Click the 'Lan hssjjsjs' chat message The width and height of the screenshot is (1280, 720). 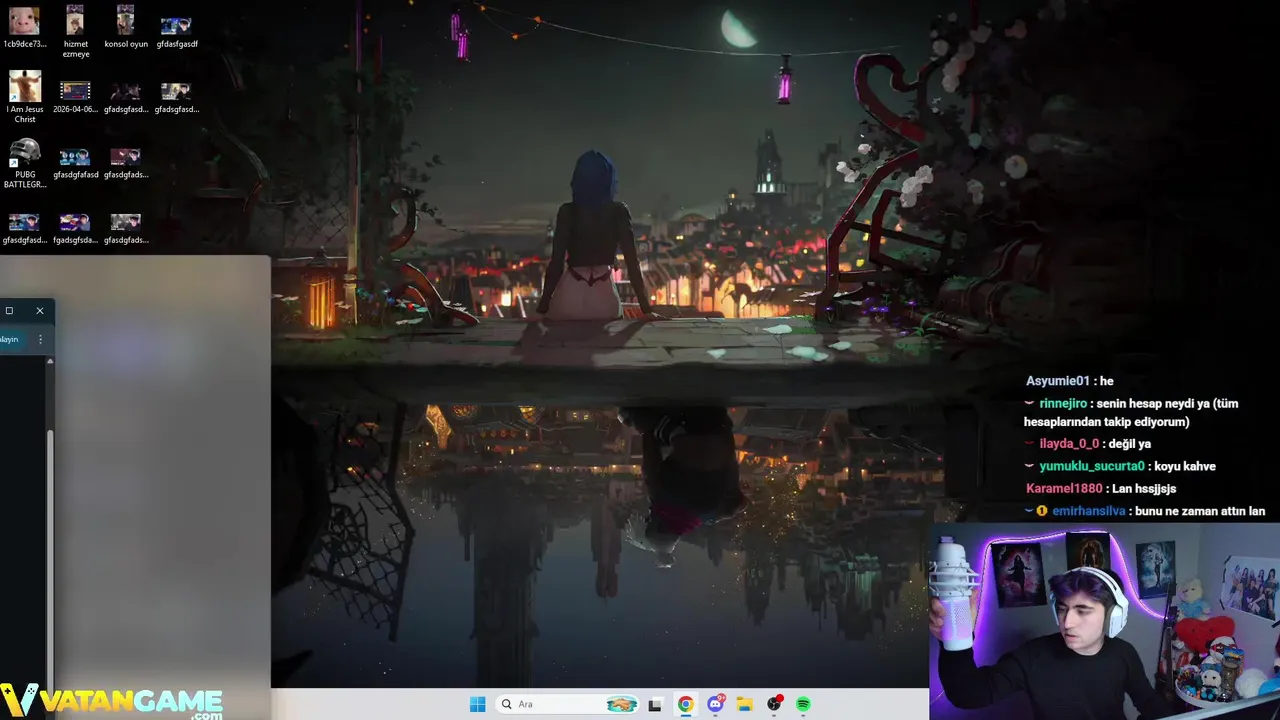pyautogui.click(x=1144, y=488)
